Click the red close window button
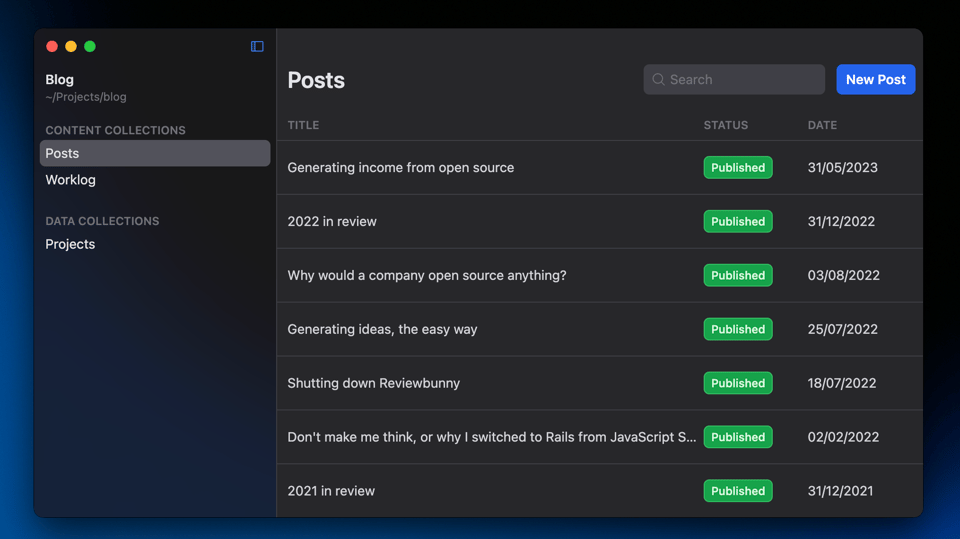This screenshot has width=960, height=539. tap(52, 47)
